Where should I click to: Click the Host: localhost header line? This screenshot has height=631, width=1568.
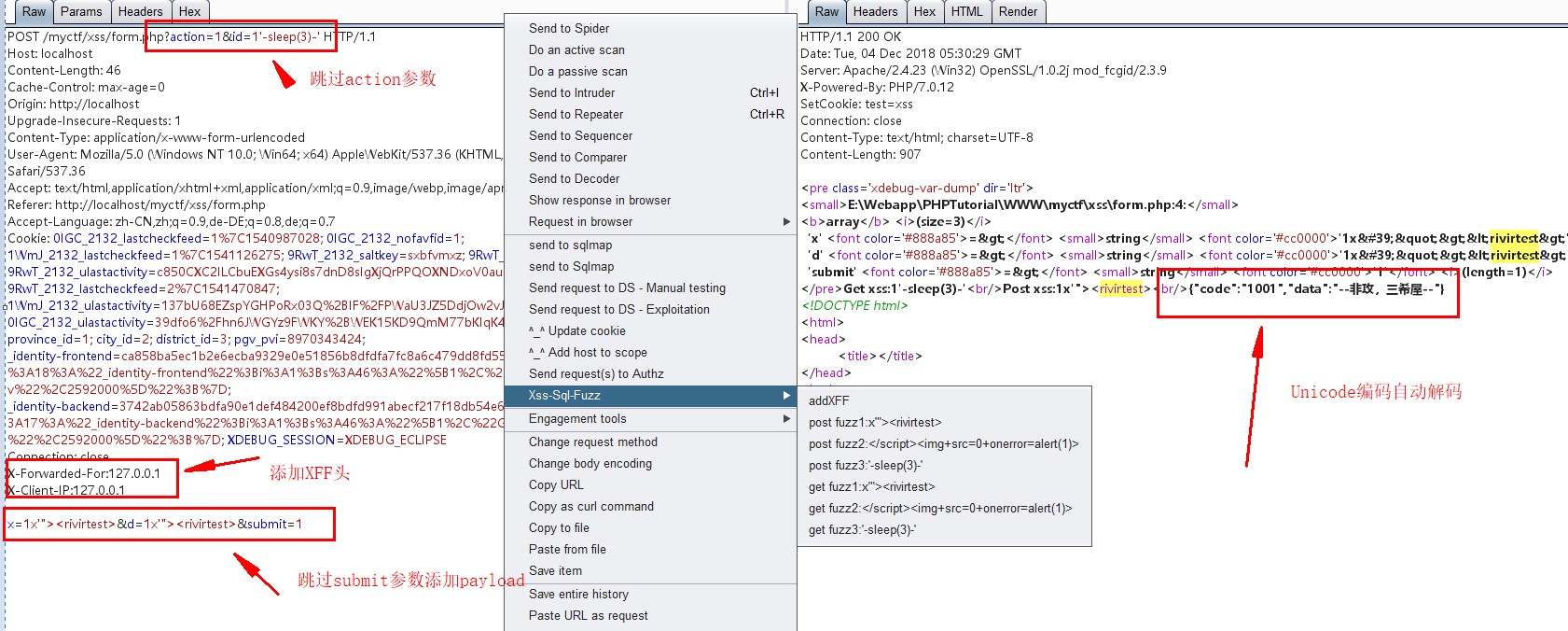pyautogui.click(x=50, y=53)
